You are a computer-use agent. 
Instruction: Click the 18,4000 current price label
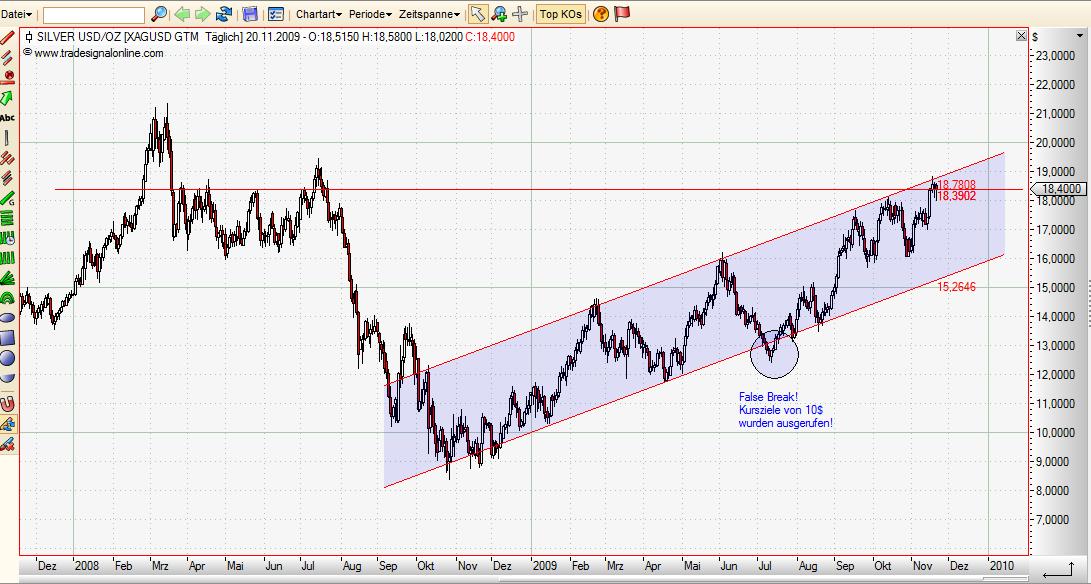pyautogui.click(x=1061, y=189)
